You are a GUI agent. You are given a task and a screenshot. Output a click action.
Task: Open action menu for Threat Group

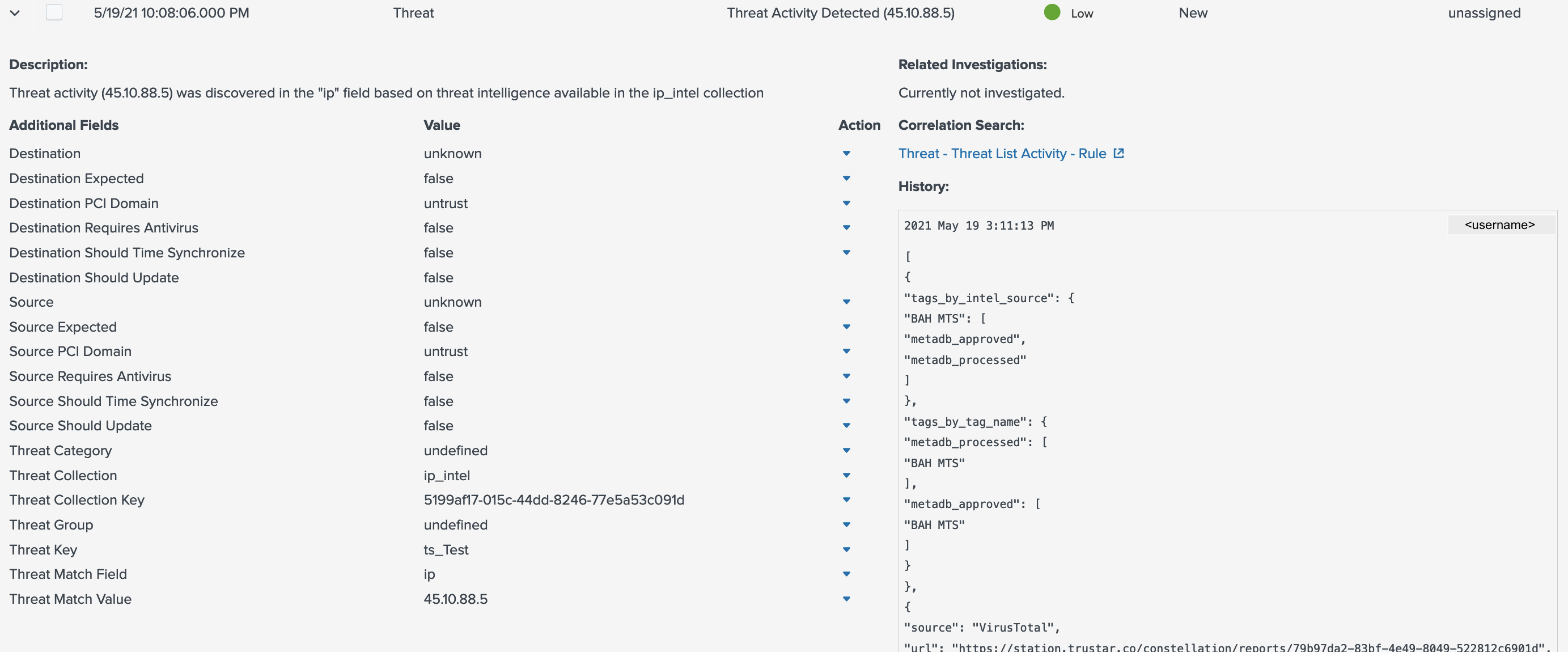[x=846, y=525]
